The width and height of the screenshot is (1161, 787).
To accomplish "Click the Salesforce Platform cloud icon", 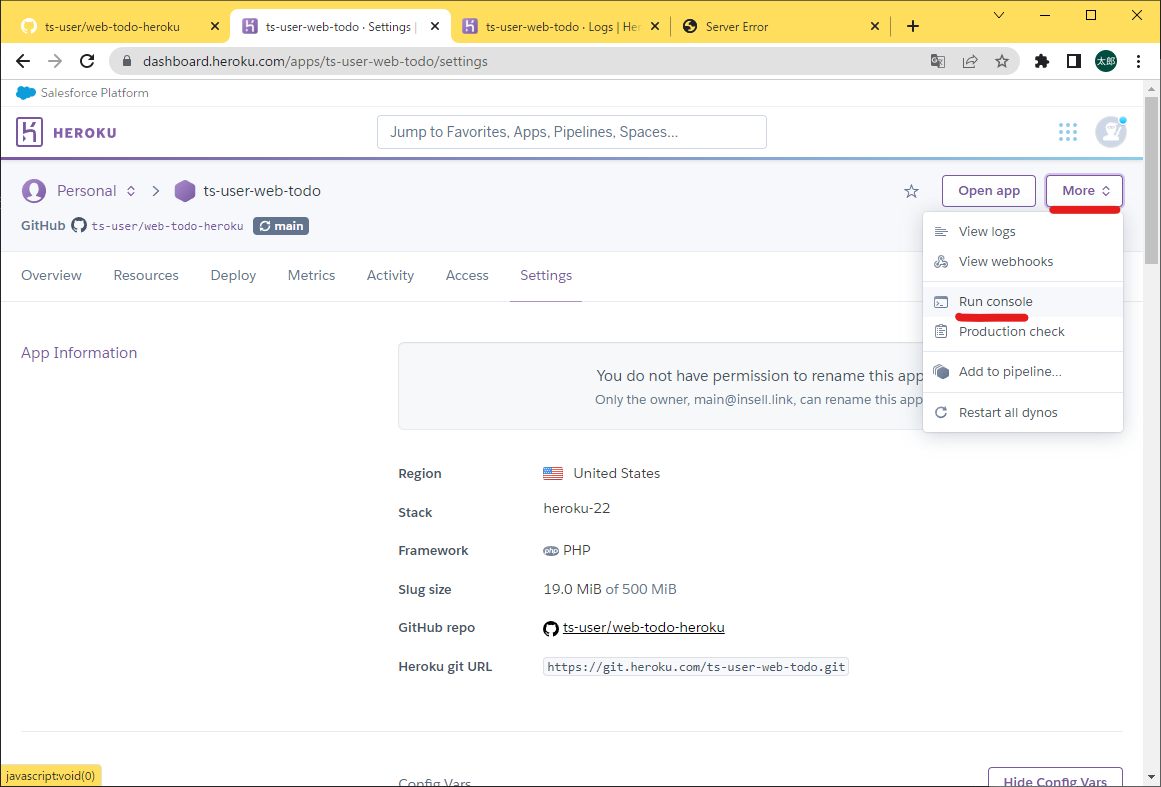I will pos(26,93).
